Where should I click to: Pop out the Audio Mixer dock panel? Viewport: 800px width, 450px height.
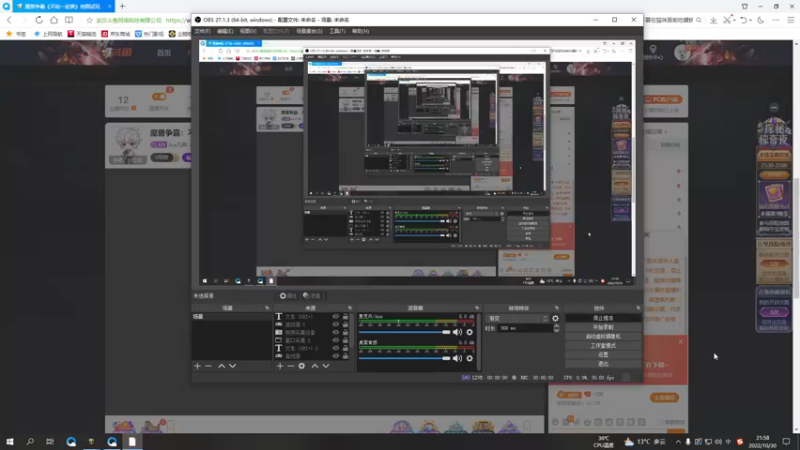(477, 308)
